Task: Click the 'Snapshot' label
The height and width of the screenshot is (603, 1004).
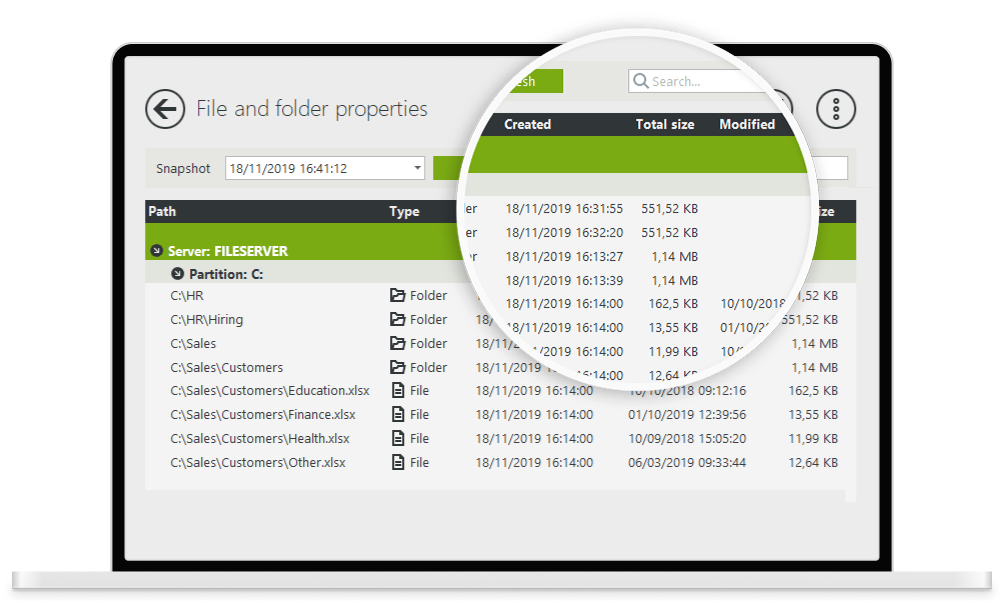Action: pos(183,168)
